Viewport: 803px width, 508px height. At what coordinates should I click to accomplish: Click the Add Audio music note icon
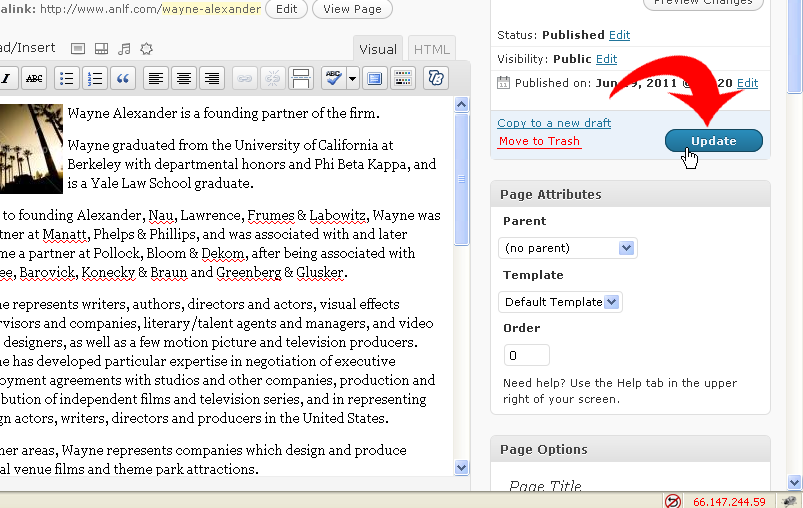click(x=124, y=49)
